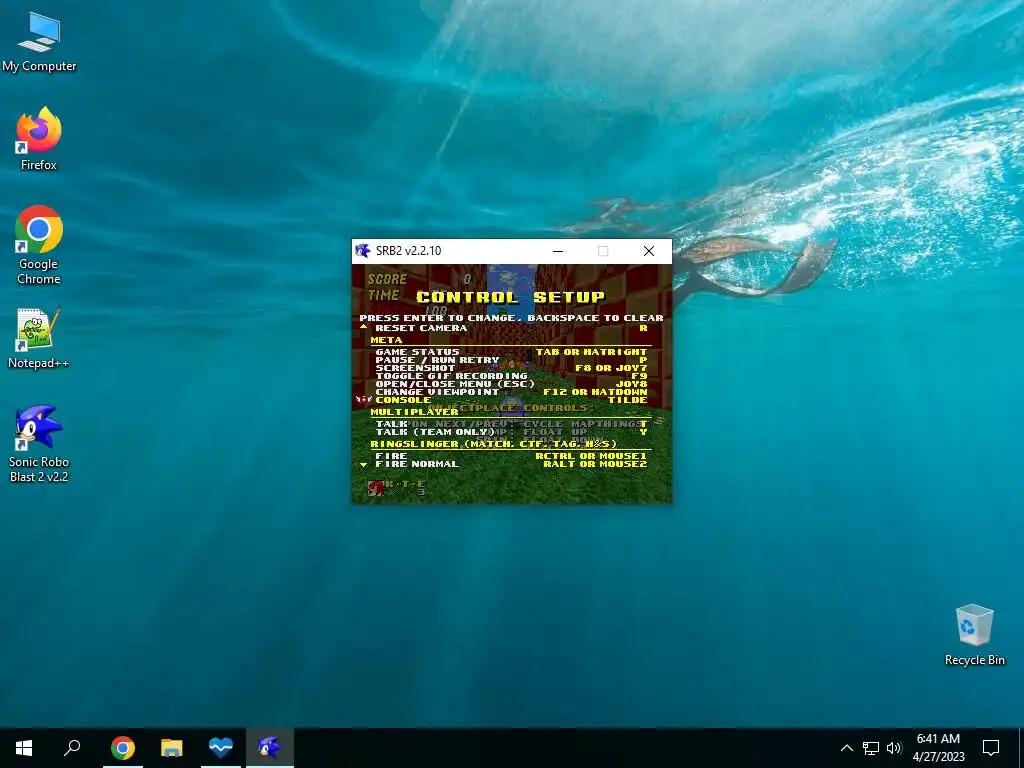The height and width of the screenshot is (768, 1024).
Task: Click the SRB2 v2.2.10 window title text
Action: pos(408,251)
